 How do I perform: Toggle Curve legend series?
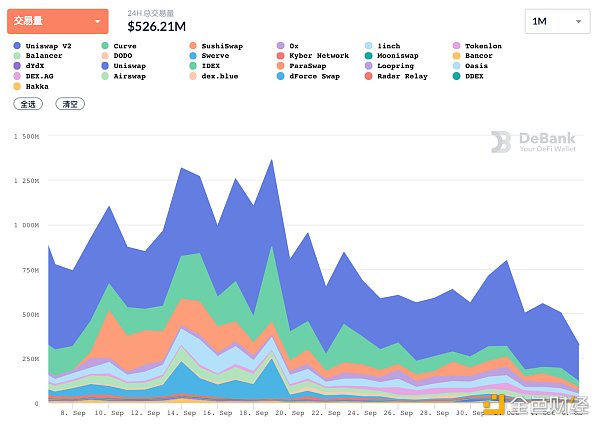(119, 46)
